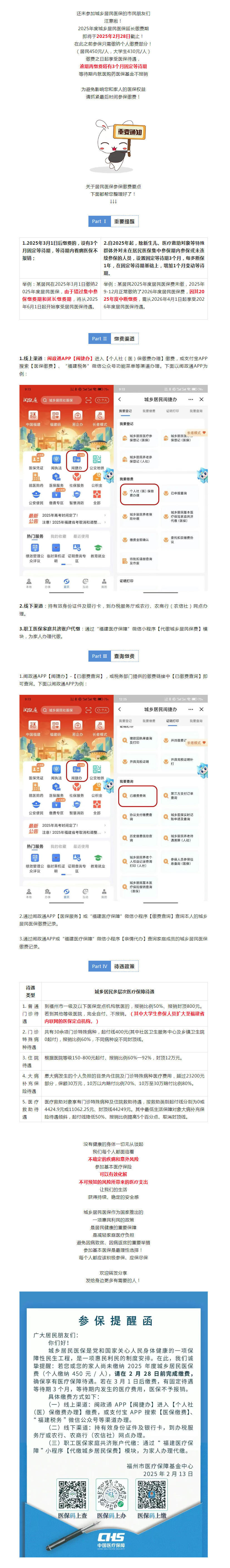This screenshot has width=230, height=1568.
Task: Tap 智慧消防 icon in Part III app screenshot
Action: pos(76,808)
